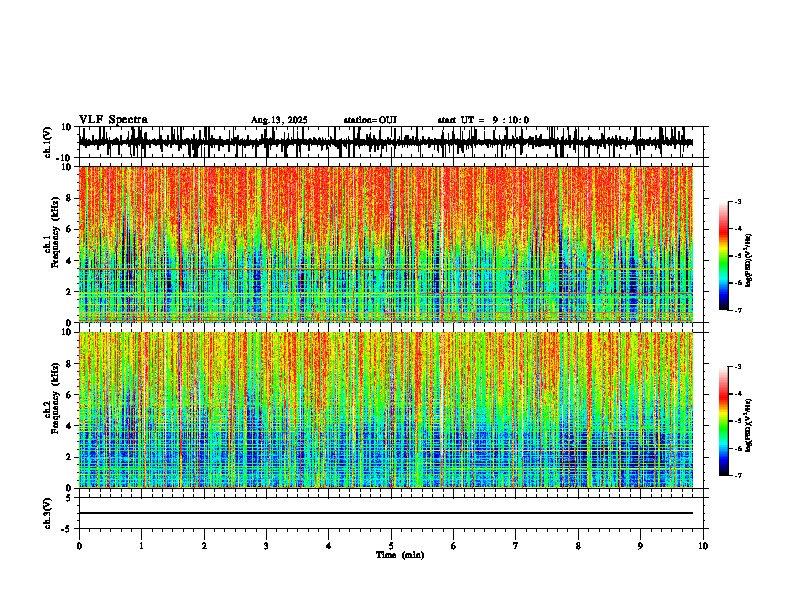792x612 pixels.
Task: Click the ch.1 spectrogram panel
Action: coord(391,244)
